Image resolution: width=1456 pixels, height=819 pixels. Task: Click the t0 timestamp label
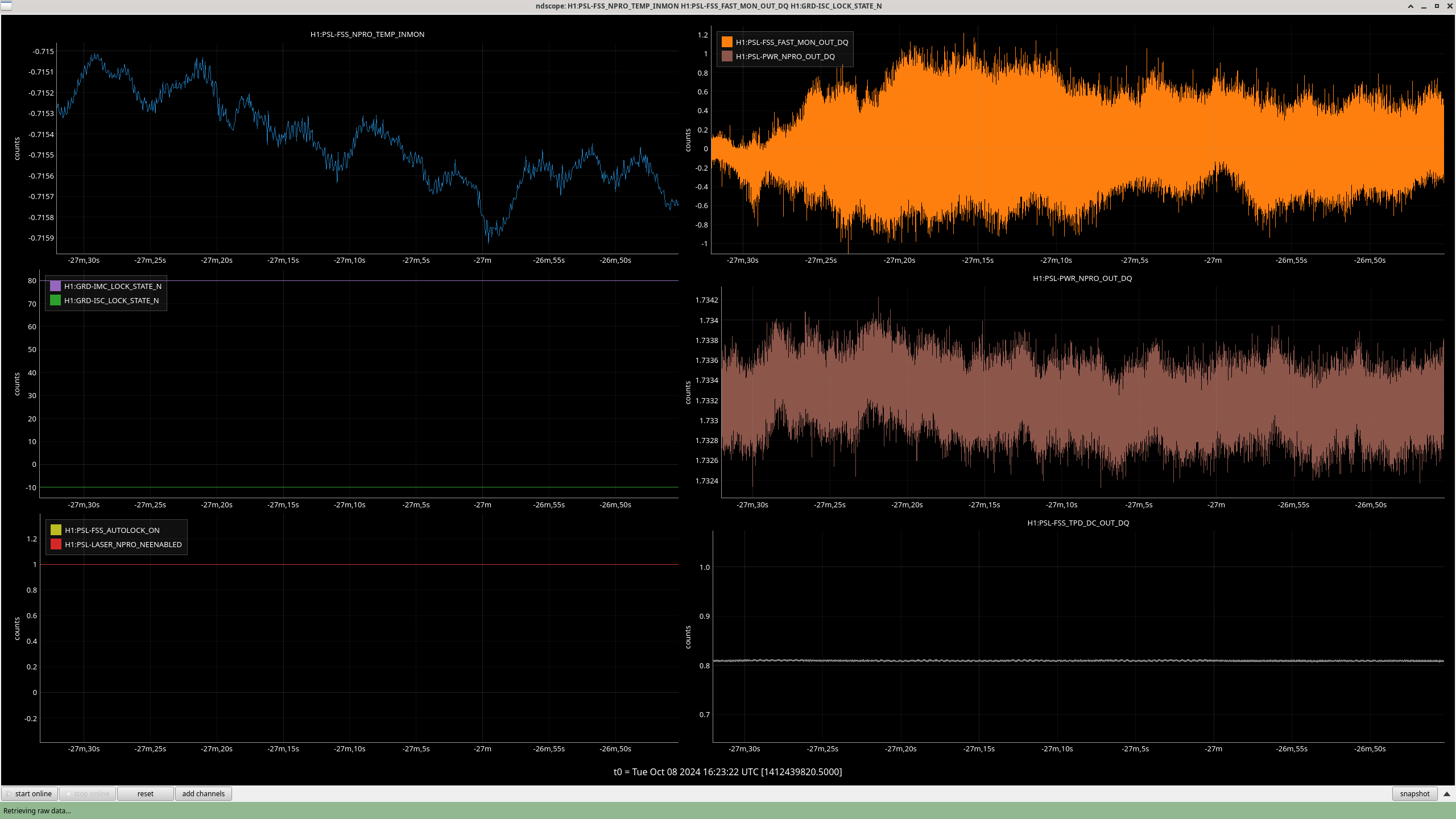point(727,772)
